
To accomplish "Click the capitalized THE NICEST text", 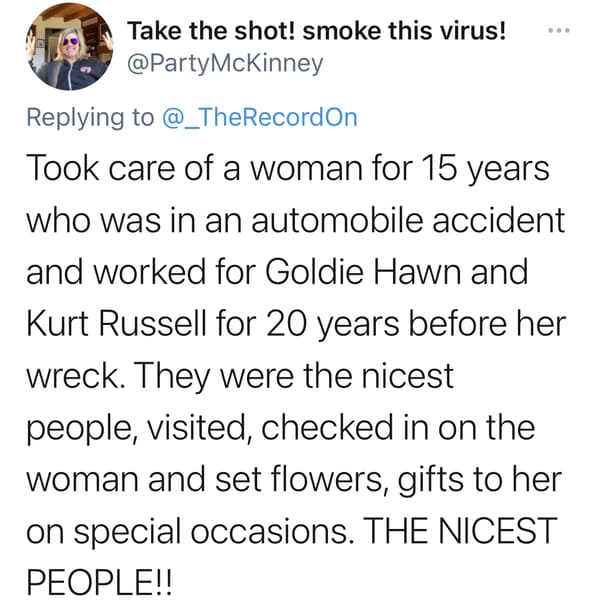I will [x=459, y=530].
